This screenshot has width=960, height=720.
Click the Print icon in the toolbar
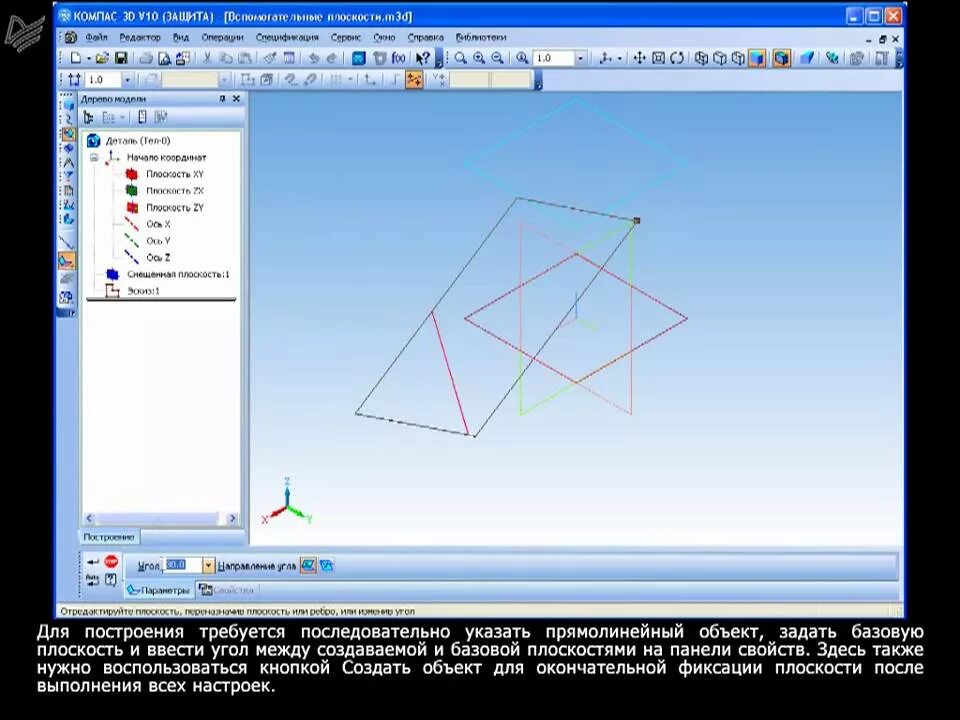(146, 58)
